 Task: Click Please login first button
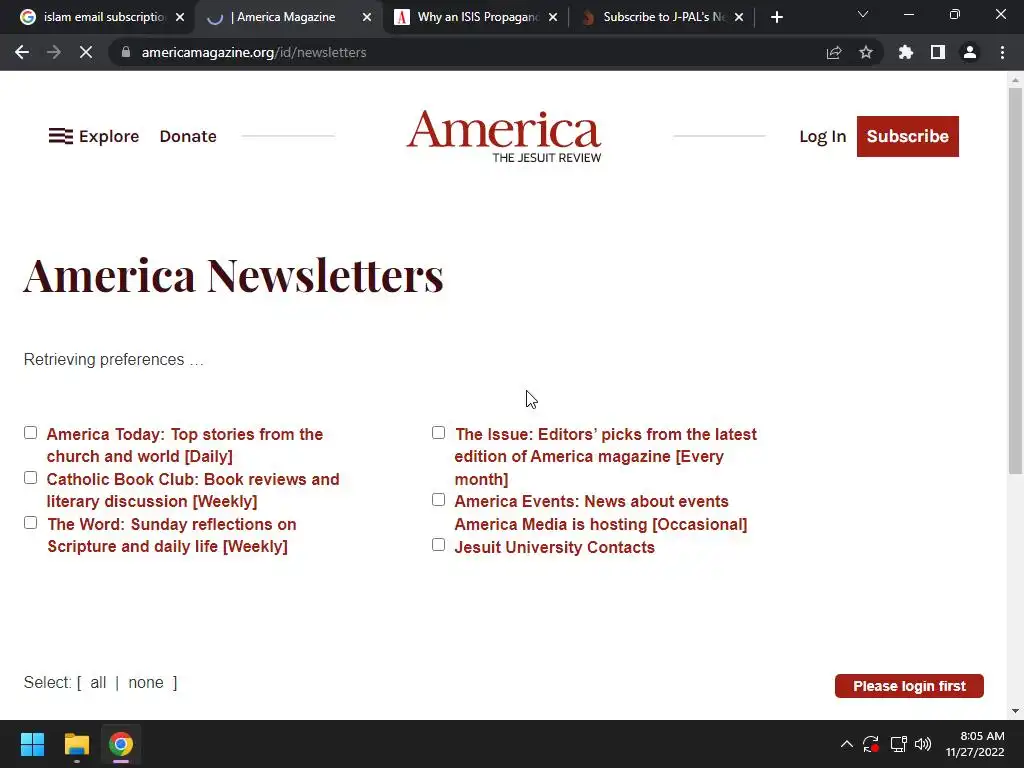909,686
